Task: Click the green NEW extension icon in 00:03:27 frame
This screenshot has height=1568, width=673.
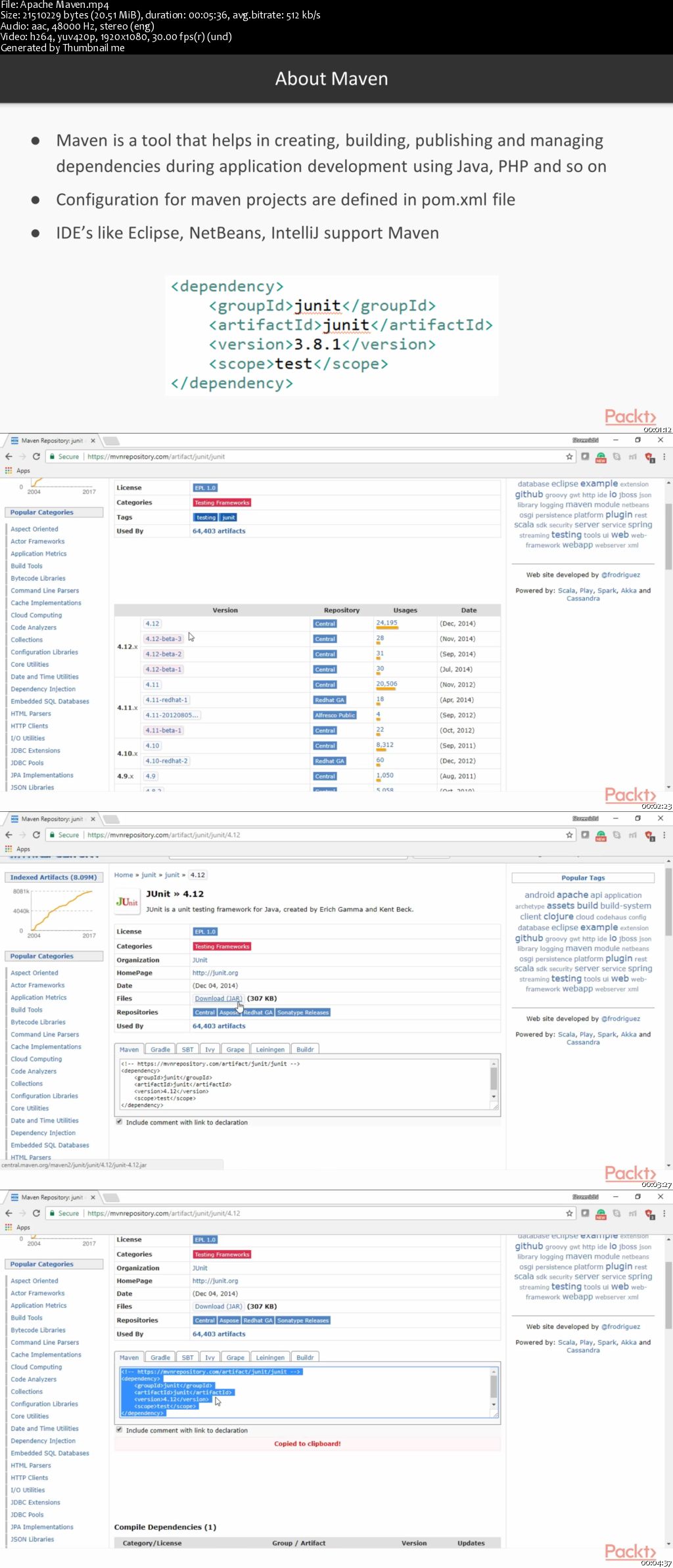Action: 601,836
